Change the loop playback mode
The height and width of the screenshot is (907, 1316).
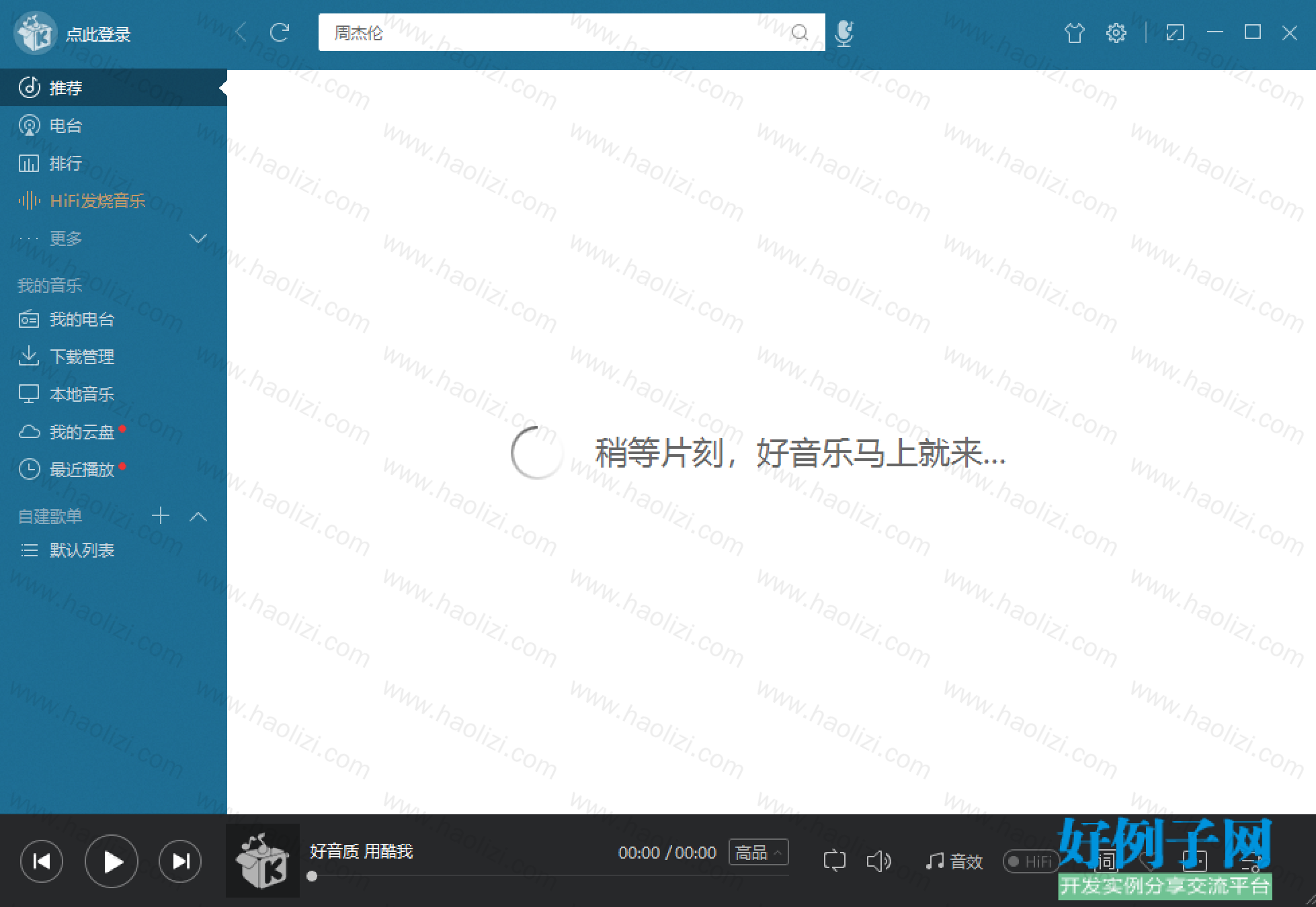point(834,861)
